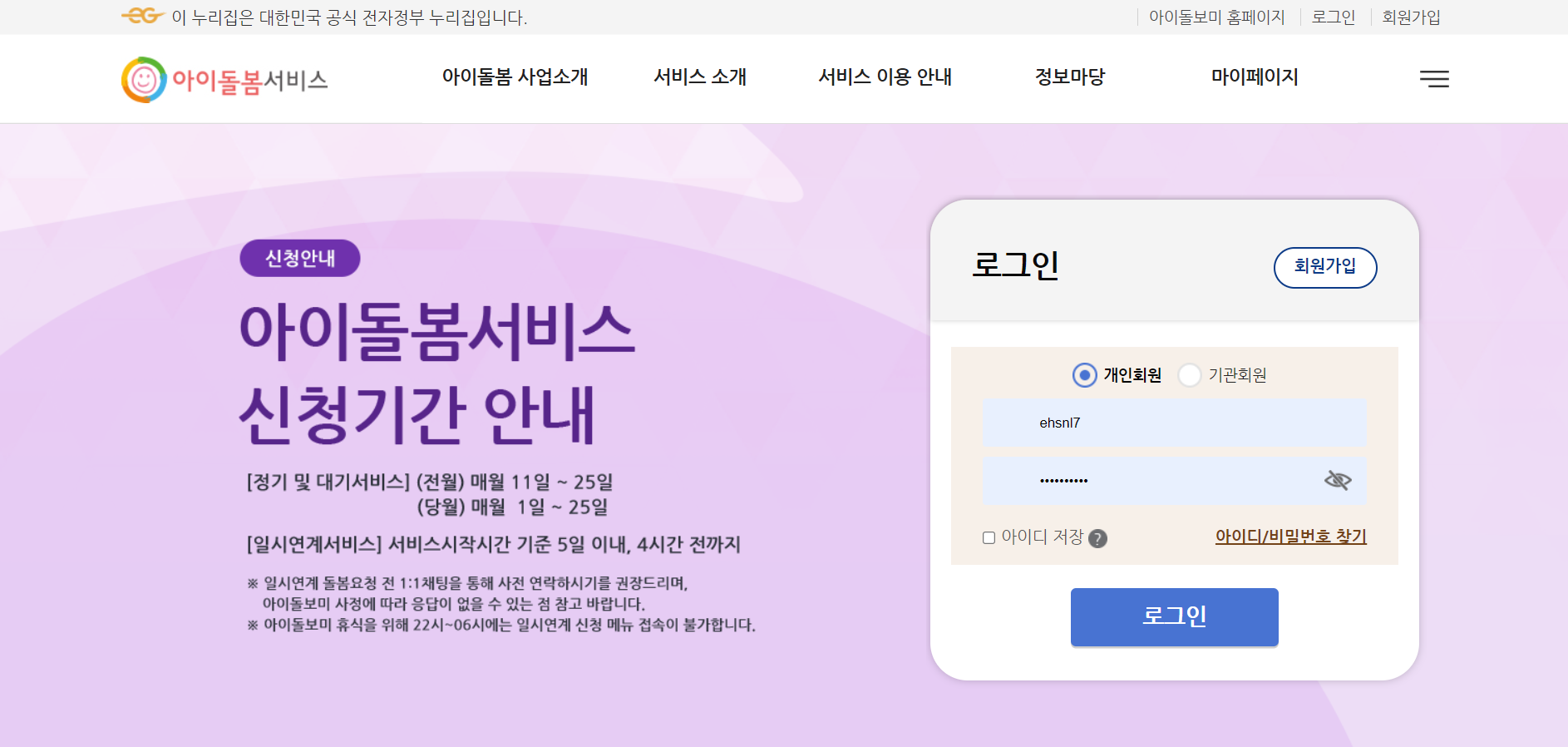This screenshot has width=1568, height=747.
Task: Show password with crossed-eye icon
Action: click(x=1338, y=480)
